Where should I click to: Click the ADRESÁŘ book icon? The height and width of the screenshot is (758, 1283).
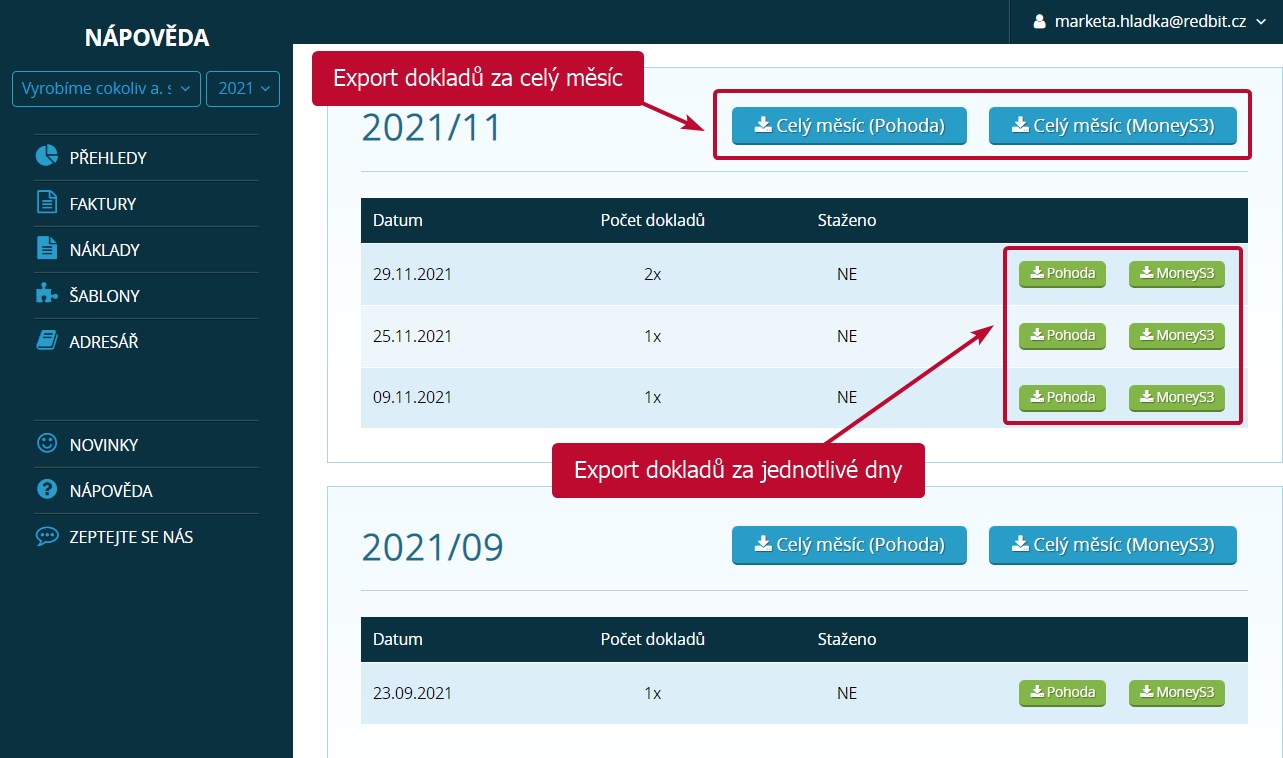click(x=46, y=341)
